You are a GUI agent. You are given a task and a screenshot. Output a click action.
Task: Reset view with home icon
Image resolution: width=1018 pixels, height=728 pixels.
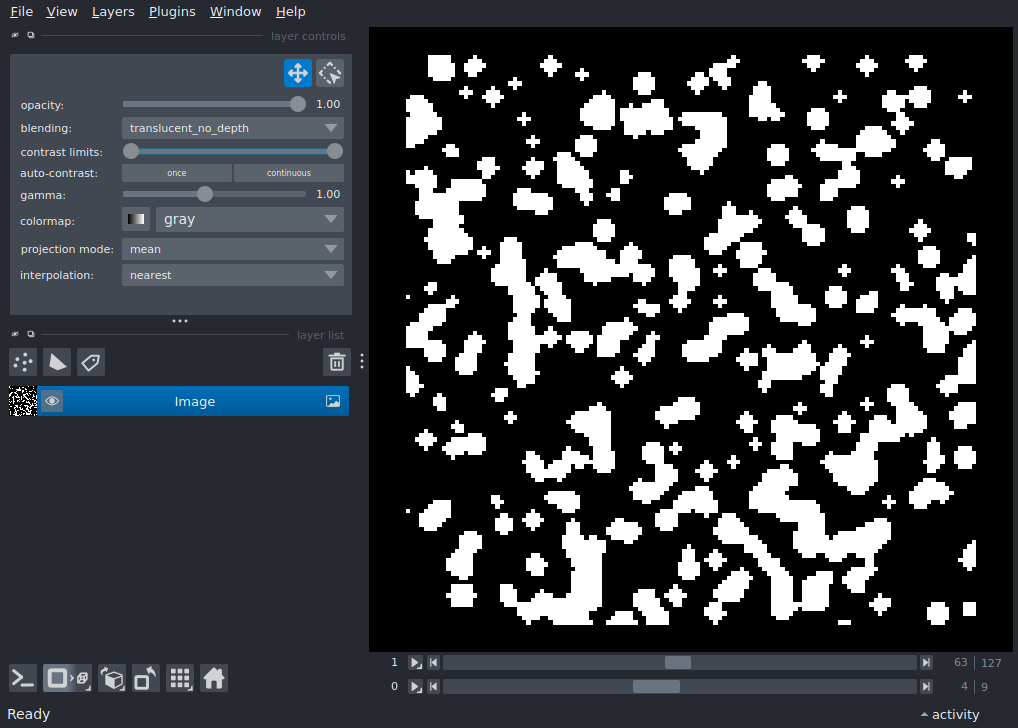pos(213,679)
